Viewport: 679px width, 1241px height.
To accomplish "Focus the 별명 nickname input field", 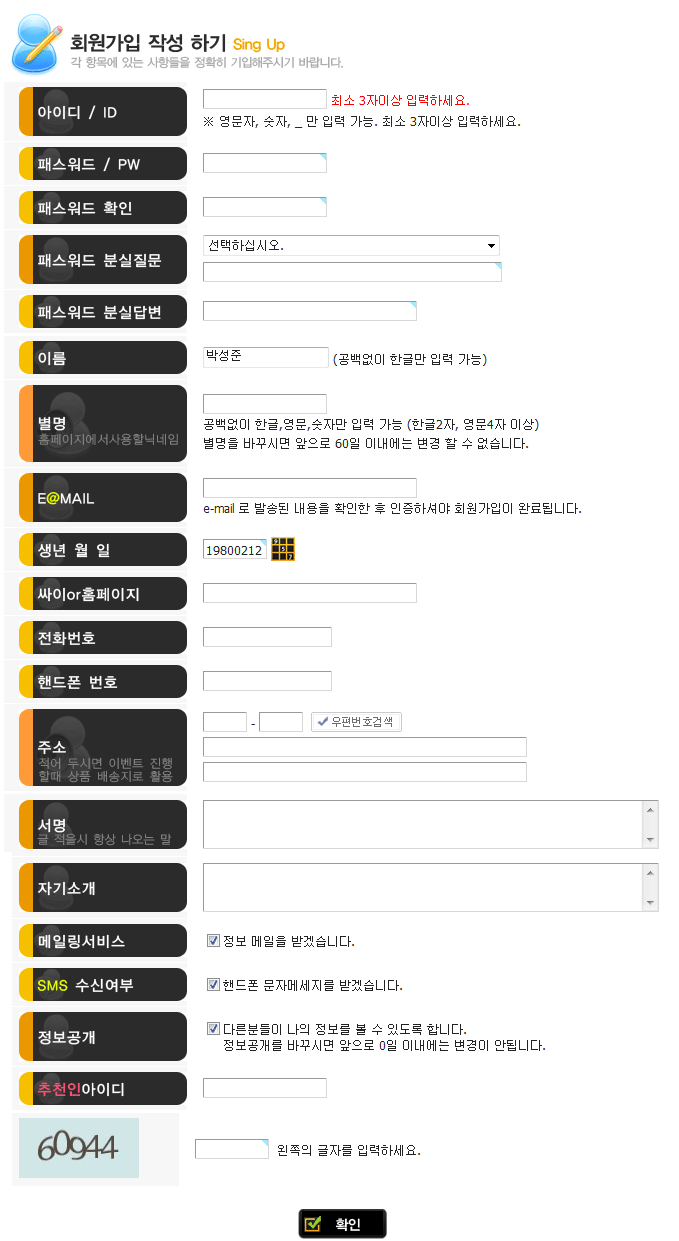I will (x=265, y=404).
